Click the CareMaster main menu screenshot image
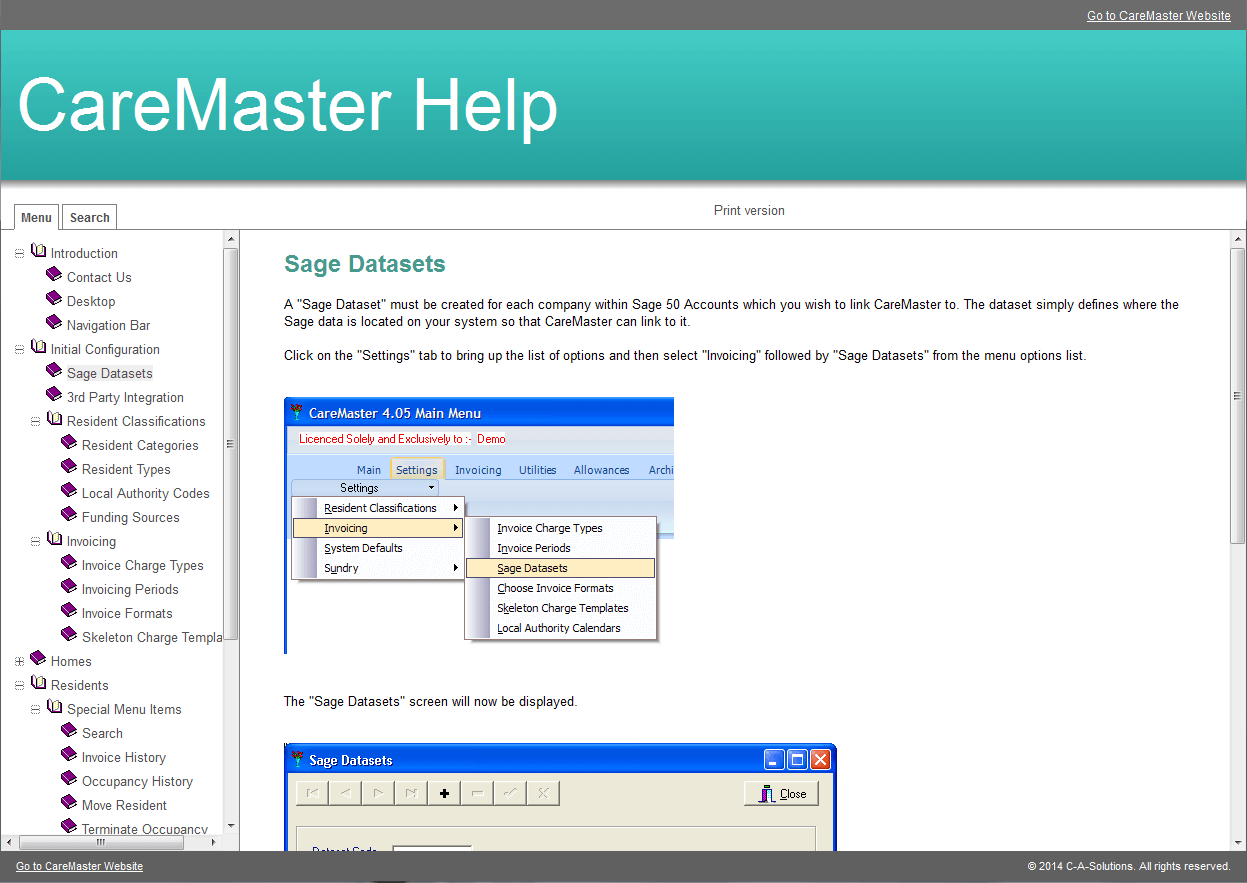Image resolution: width=1247 pixels, height=883 pixels. click(479, 526)
